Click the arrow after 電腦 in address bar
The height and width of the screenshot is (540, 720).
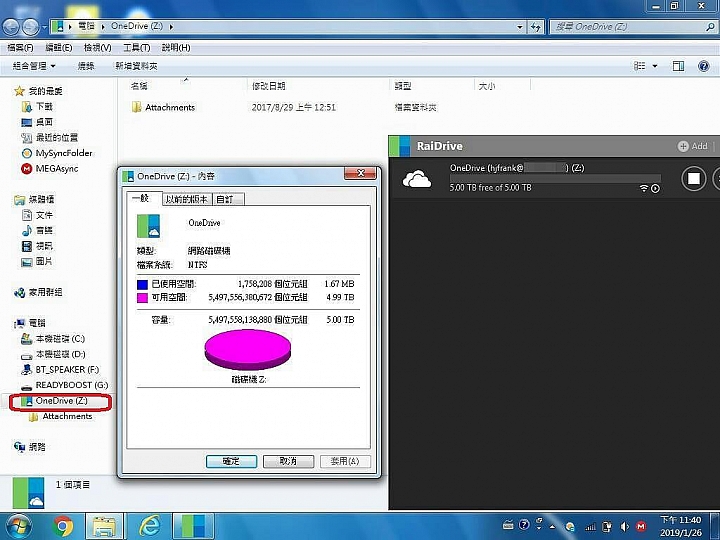point(102,27)
